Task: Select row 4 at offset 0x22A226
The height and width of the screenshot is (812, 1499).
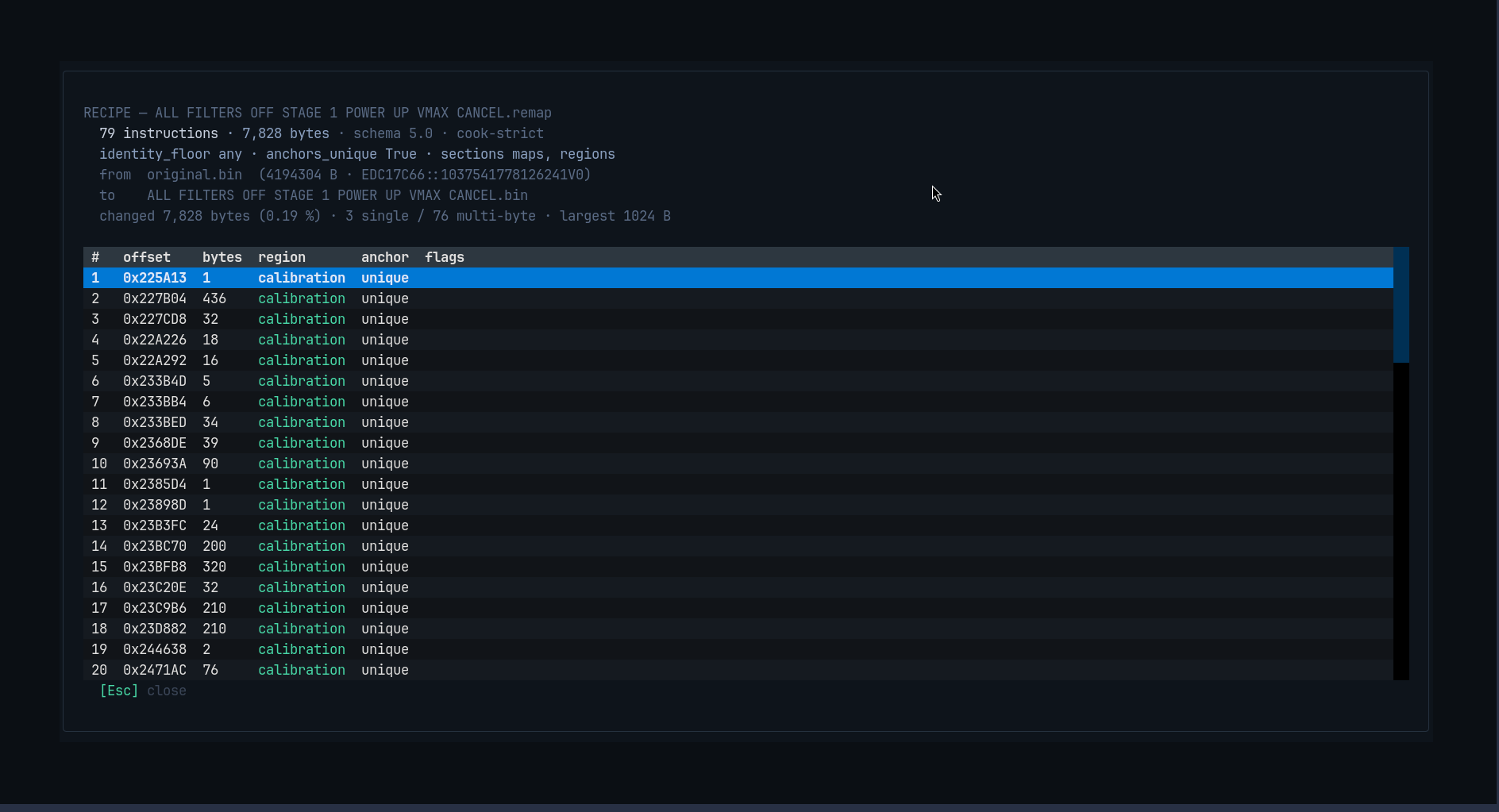Action: [738, 340]
